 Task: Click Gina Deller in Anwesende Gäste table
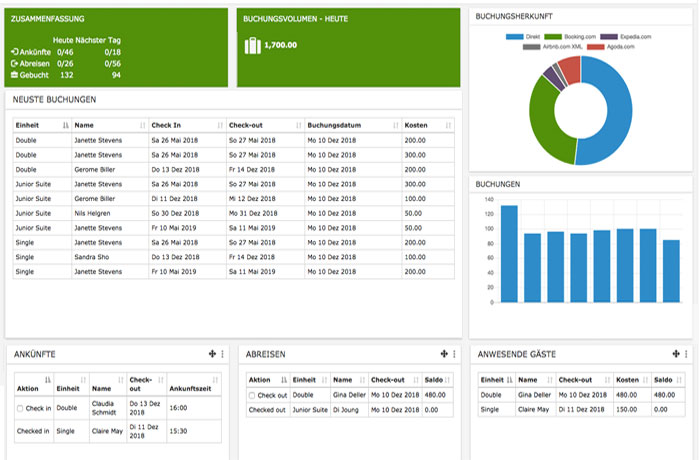coord(534,395)
